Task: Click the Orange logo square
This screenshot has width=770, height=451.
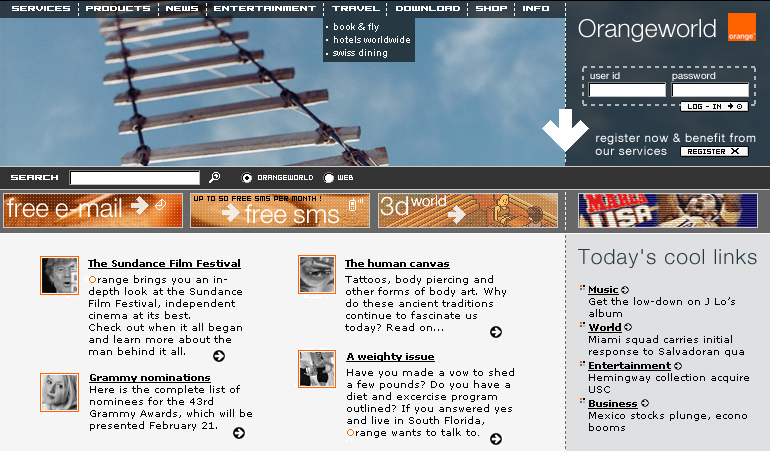Action: click(x=742, y=27)
